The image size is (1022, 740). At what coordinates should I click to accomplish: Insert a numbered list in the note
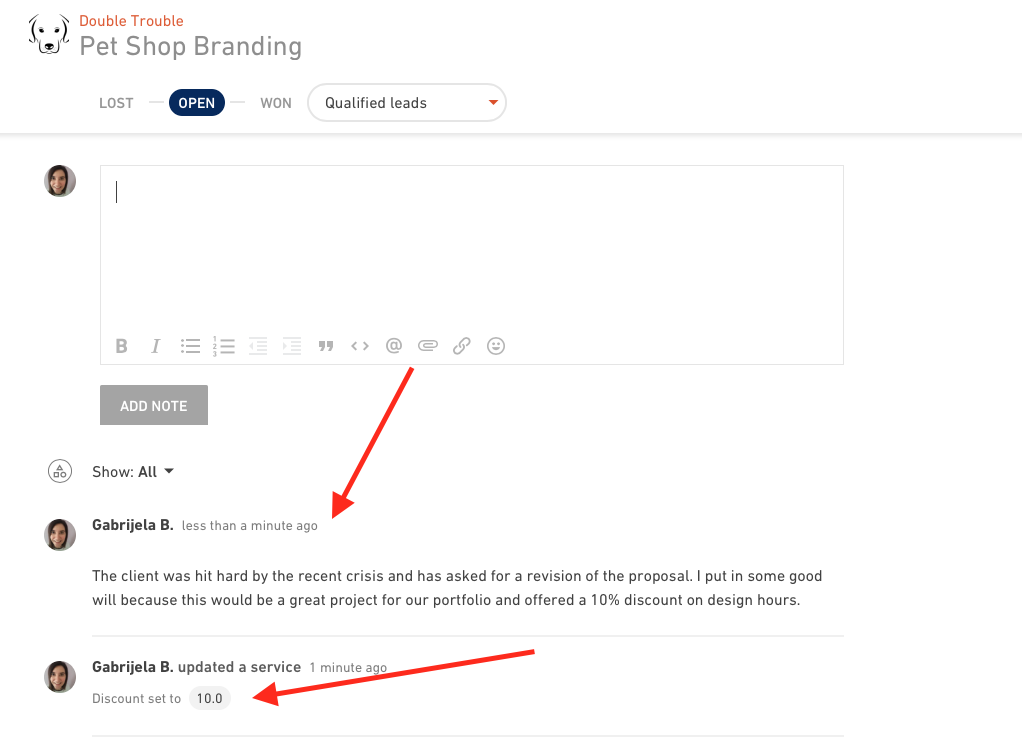224,346
